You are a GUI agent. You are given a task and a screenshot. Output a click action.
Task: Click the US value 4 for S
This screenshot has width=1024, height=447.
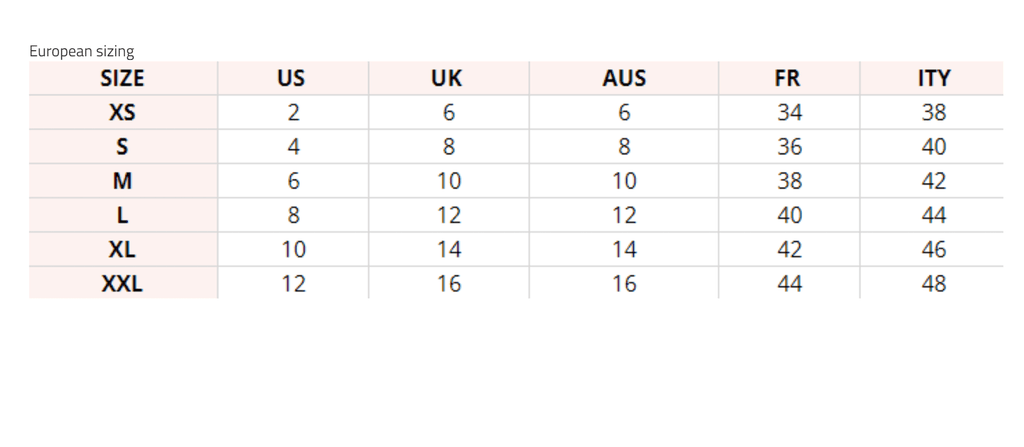coord(293,147)
